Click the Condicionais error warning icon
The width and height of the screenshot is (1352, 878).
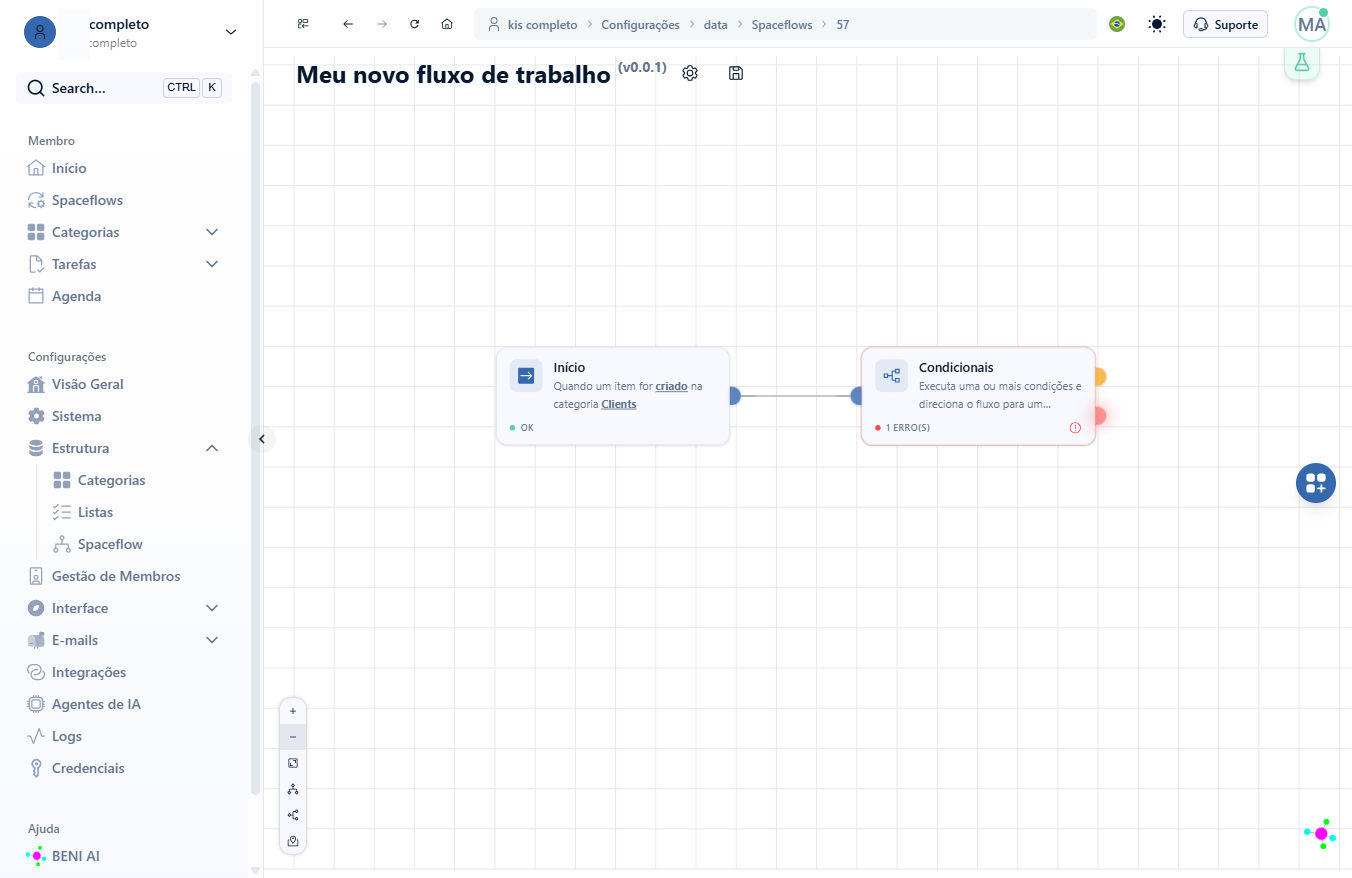point(1076,428)
